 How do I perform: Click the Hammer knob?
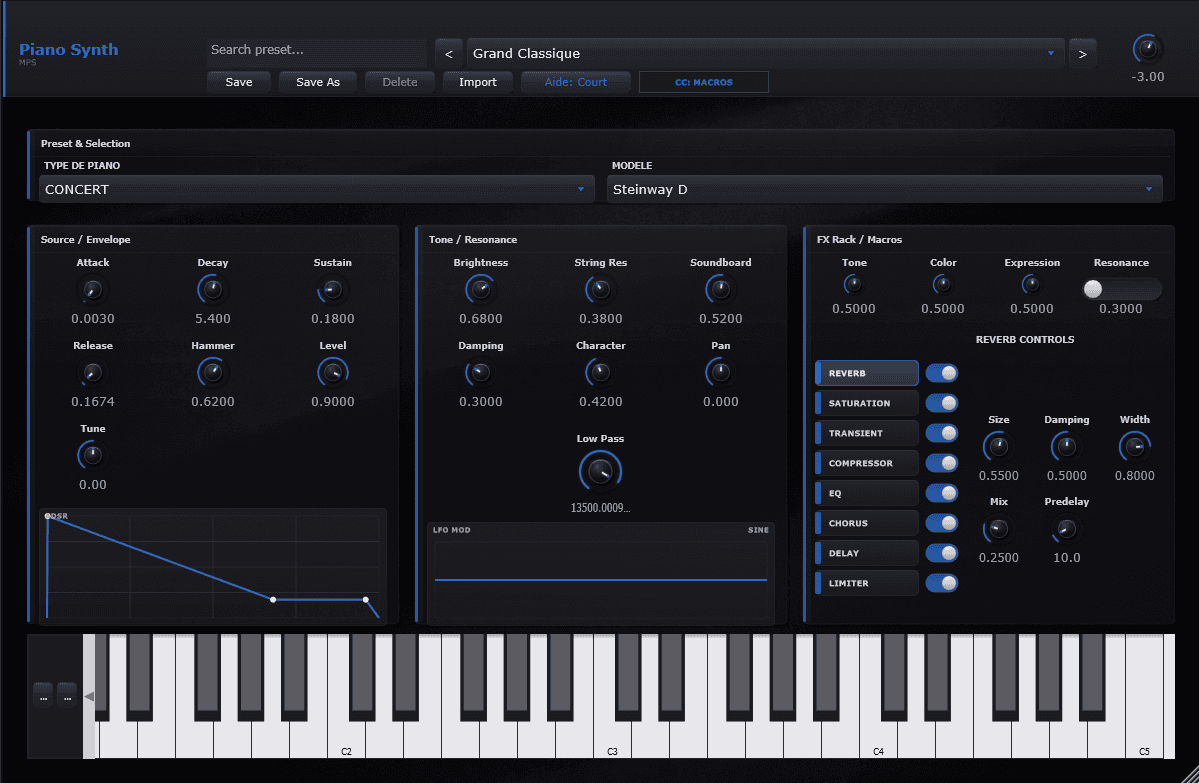[x=212, y=373]
